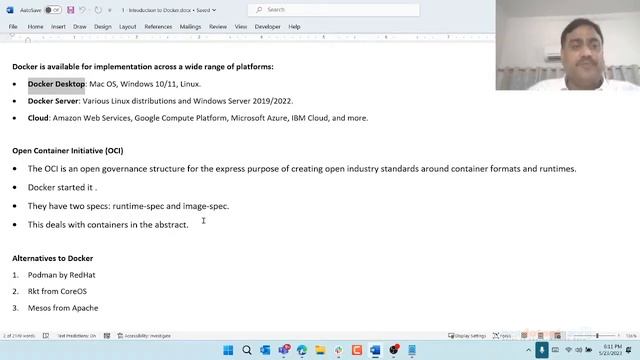Open Microsoft Teams from the taskbar
Screen dimensions: 640x360
coord(284,350)
